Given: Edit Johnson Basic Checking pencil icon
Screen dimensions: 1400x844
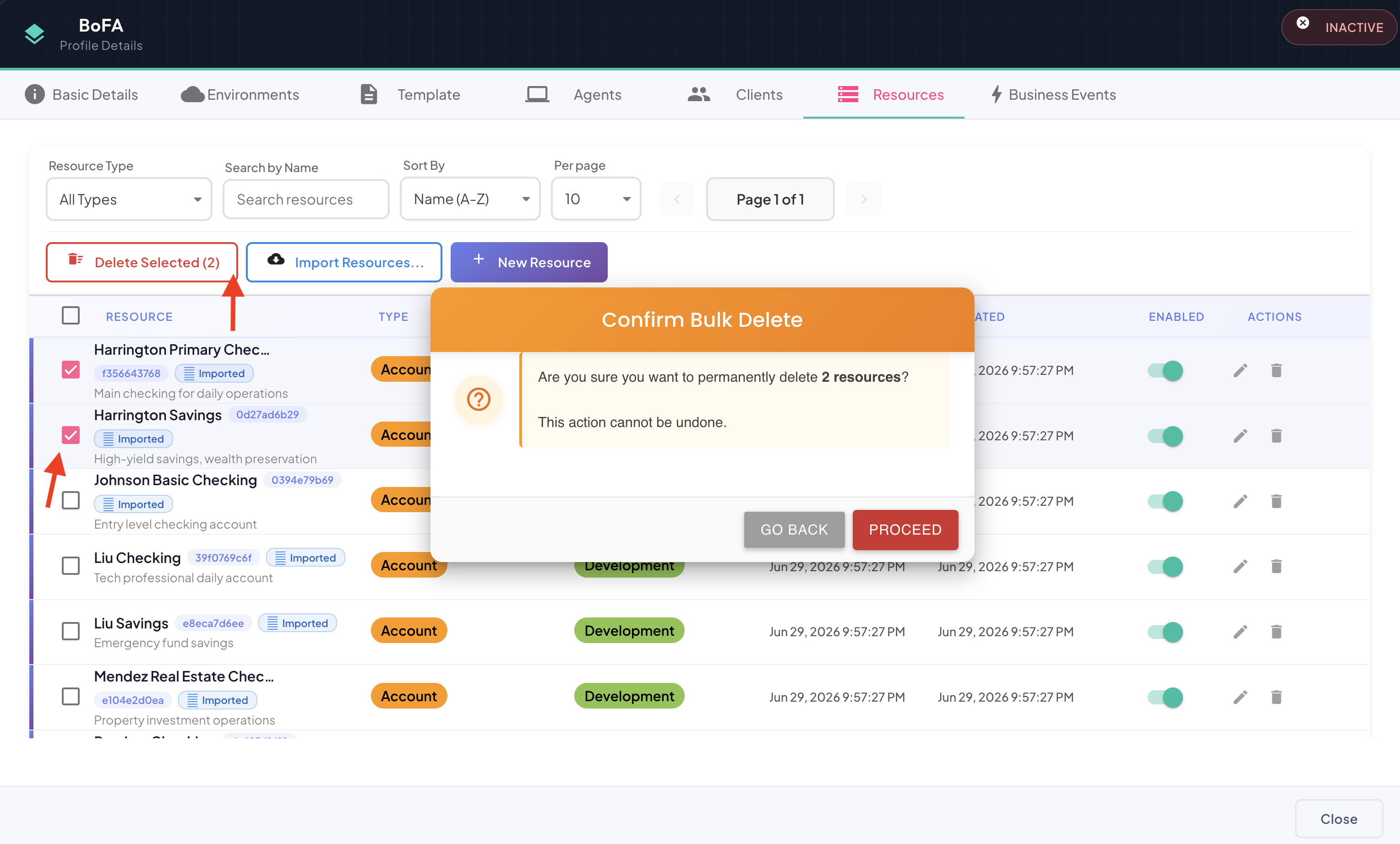Looking at the screenshot, I should (x=1240, y=501).
